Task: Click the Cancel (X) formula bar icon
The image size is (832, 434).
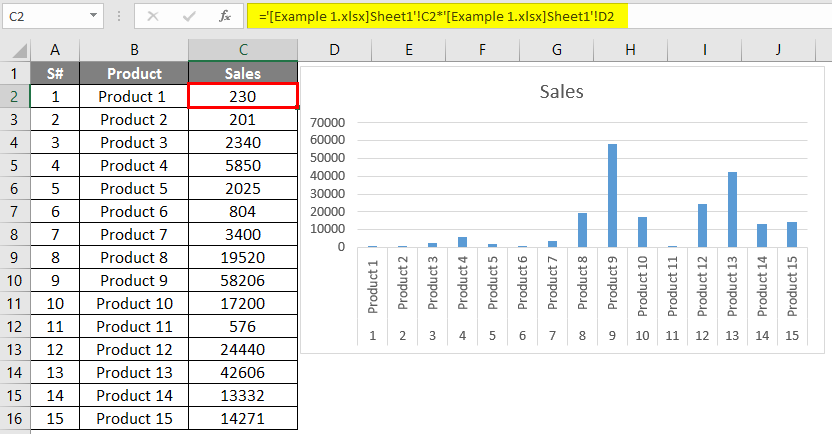Action: 153,16
